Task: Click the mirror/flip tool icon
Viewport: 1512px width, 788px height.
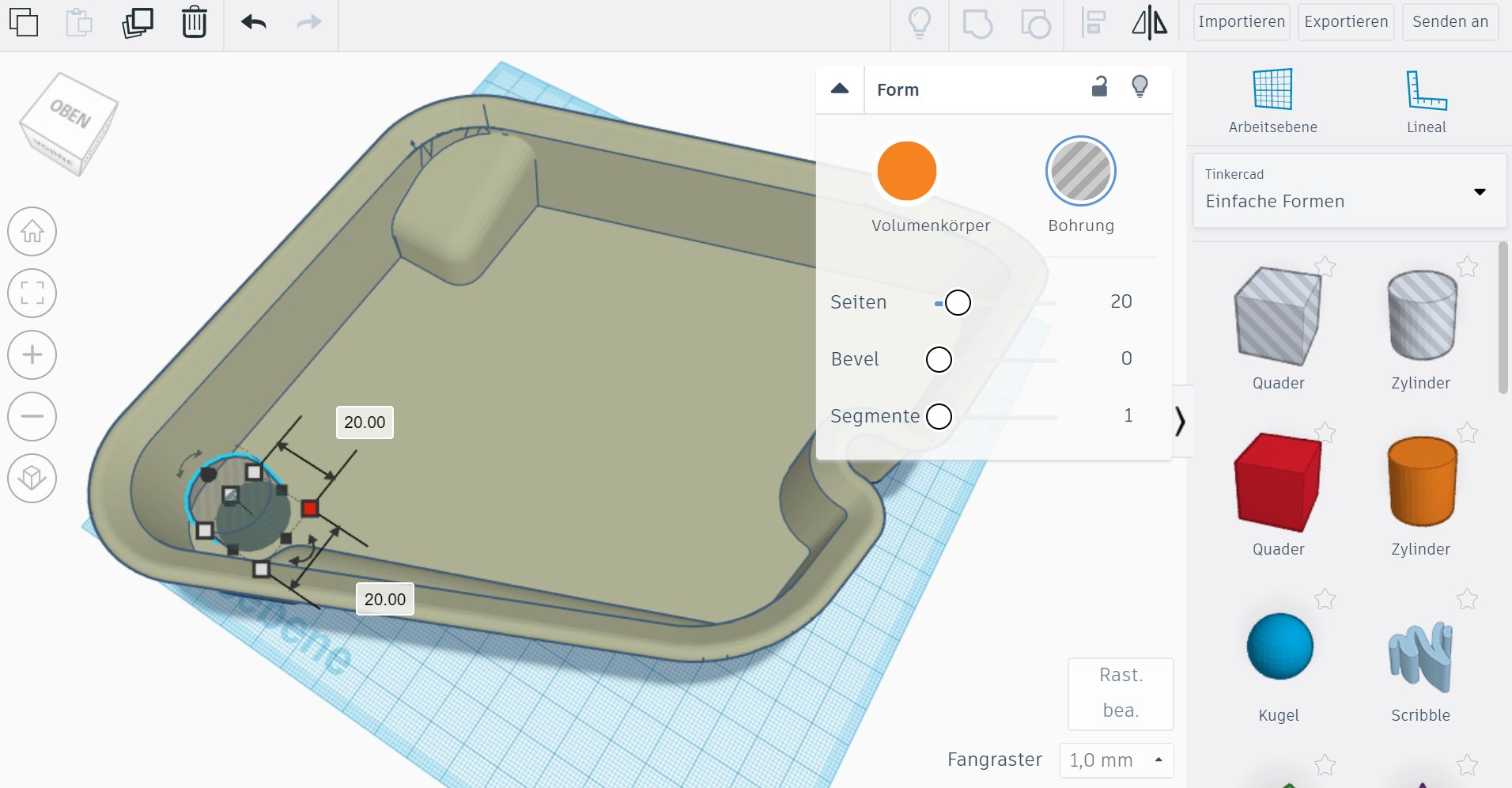Action: click(x=1149, y=22)
